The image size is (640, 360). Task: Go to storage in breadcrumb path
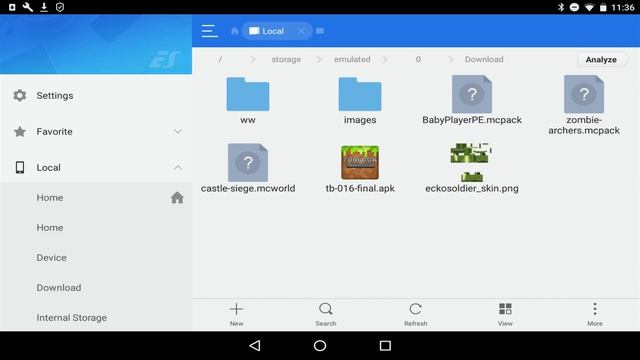286,60
